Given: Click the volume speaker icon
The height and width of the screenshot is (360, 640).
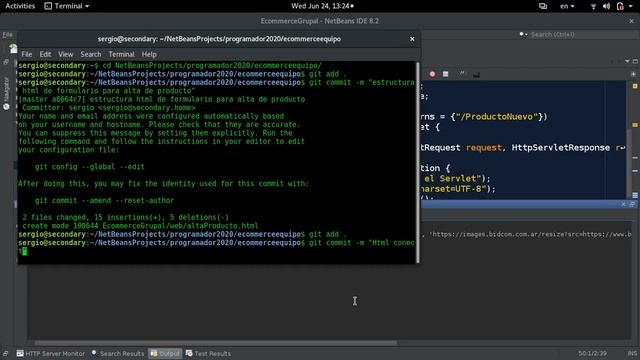Looking at the screenshot, I should tap(607, 6).
